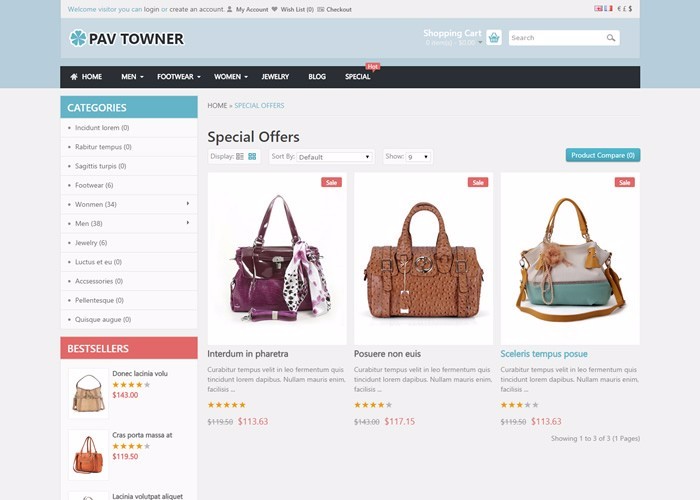This screenshot has height=500, width=700.
Task: Click the Product Compare (0) button
Action: point(603,155)
